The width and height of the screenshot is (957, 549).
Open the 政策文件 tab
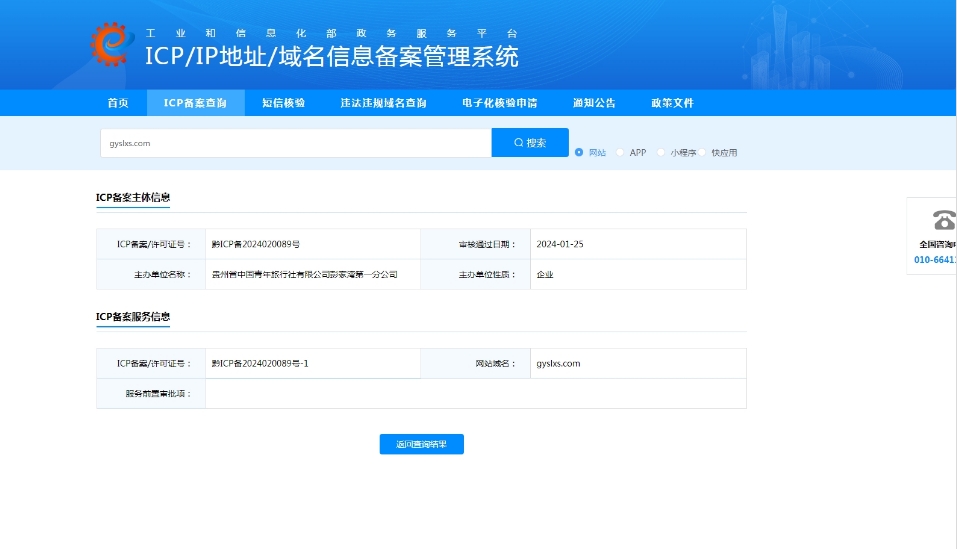pyautogui.click(x=672, y=103)
